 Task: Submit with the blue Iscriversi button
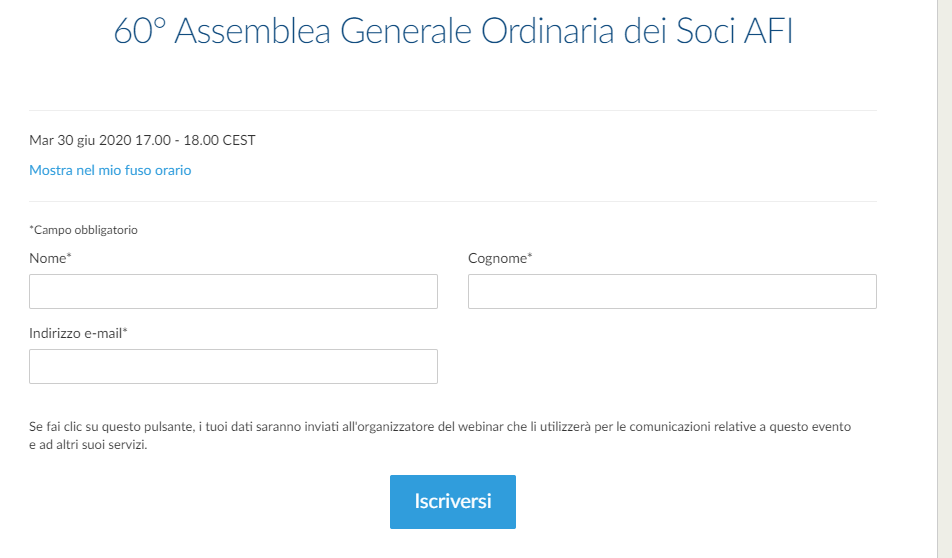(453, 502)
